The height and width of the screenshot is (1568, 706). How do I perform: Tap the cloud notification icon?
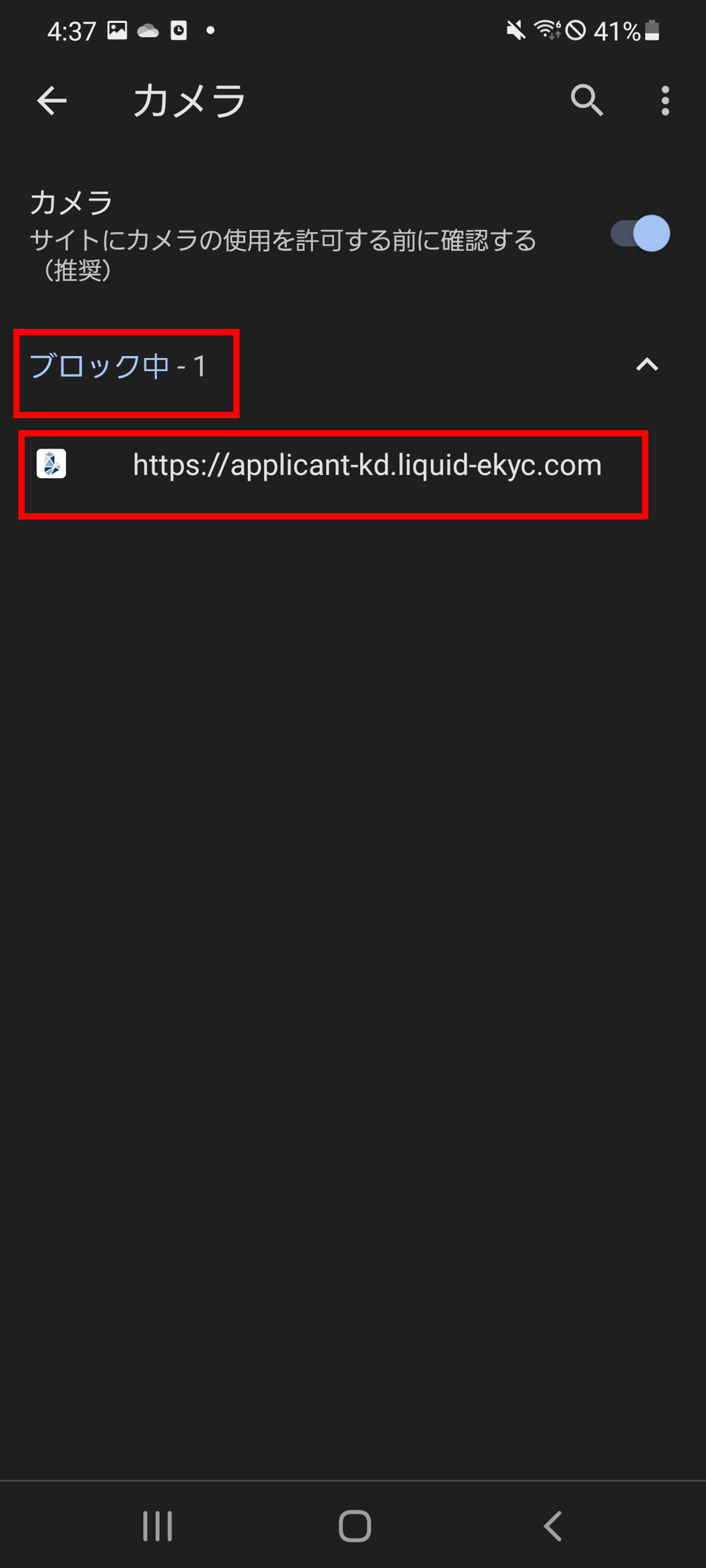tap(148, 30)
